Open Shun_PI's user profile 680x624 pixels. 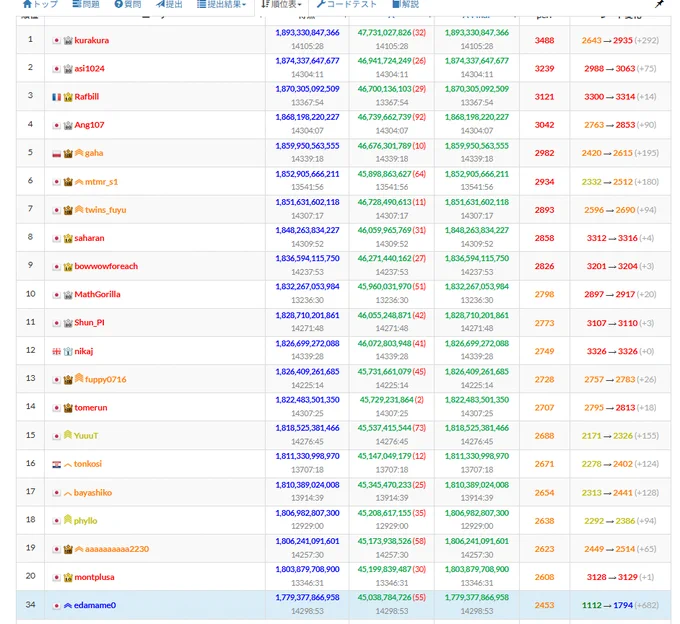click(x=89, y=323)
